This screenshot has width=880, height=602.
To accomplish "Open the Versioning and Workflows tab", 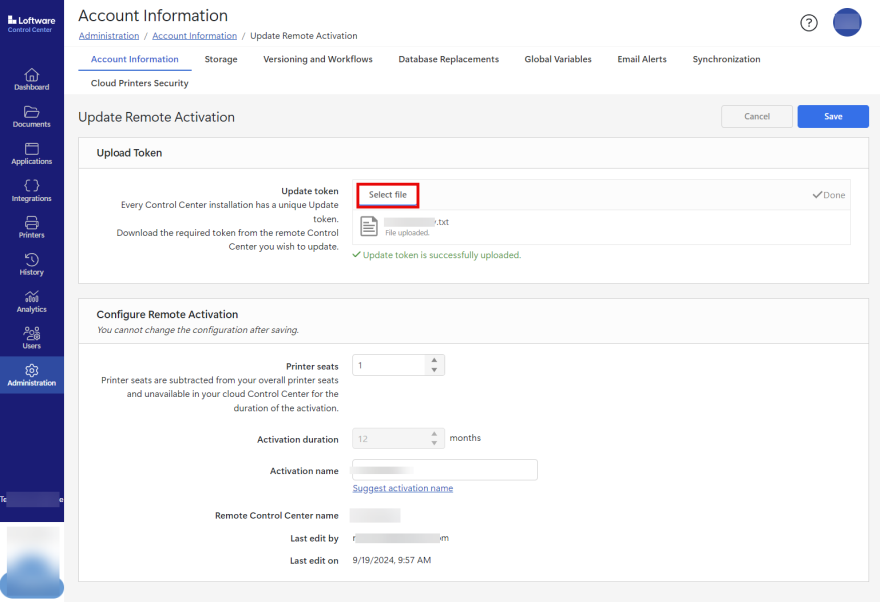I will tap(318, 59).
